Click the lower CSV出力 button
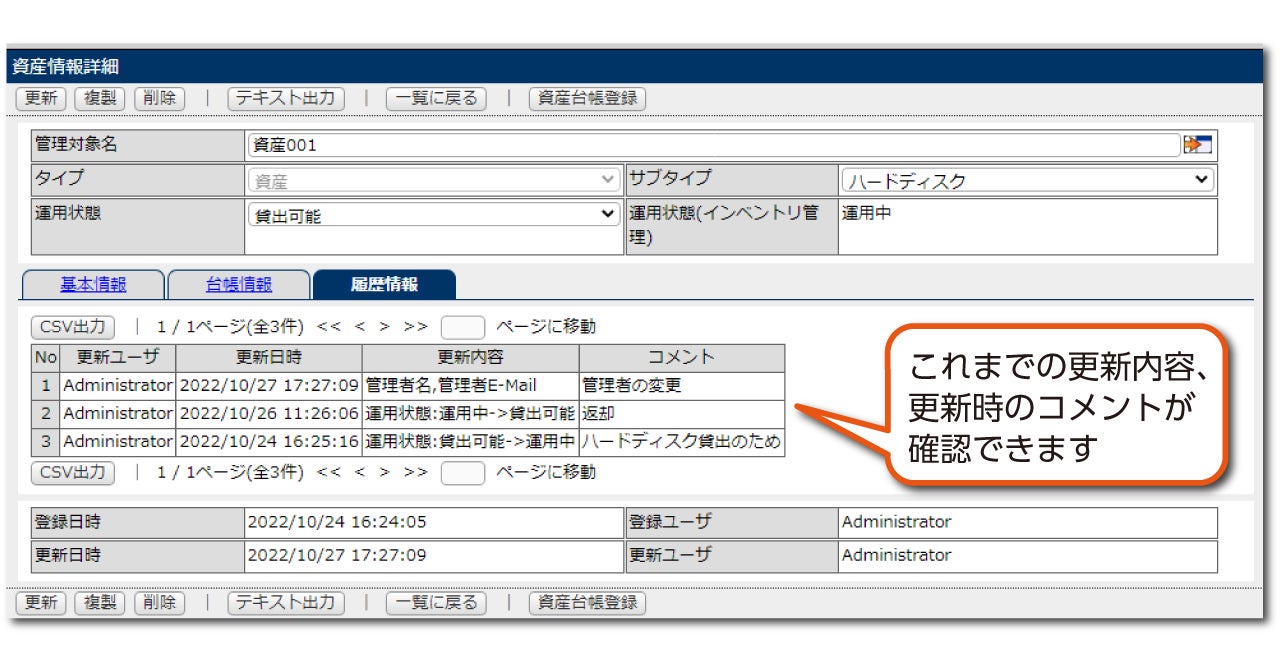The height and width of the screenshot is (670, 1280). tap(73, 472)
